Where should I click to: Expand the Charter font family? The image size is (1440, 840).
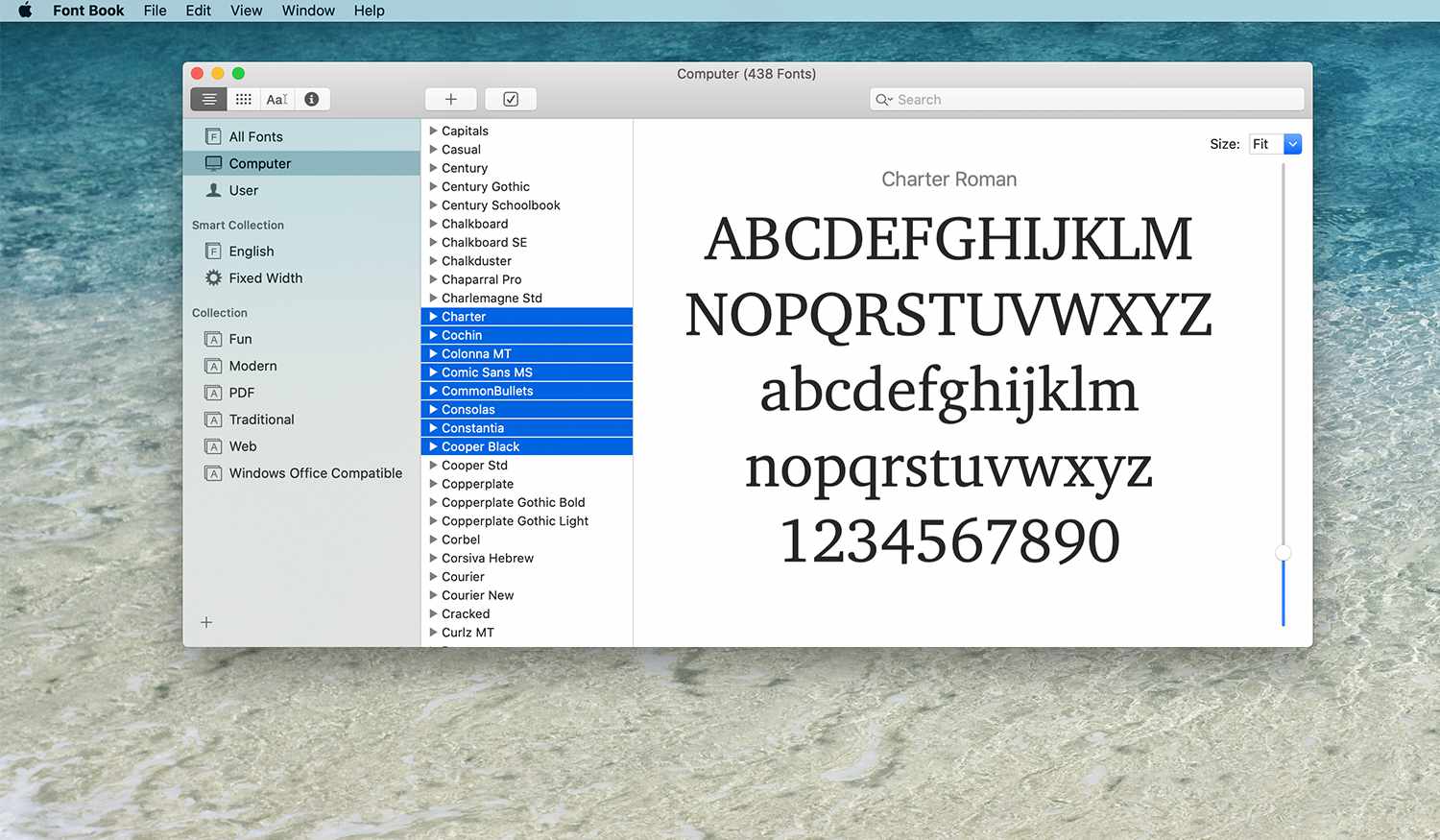click(x=433, y=317)
